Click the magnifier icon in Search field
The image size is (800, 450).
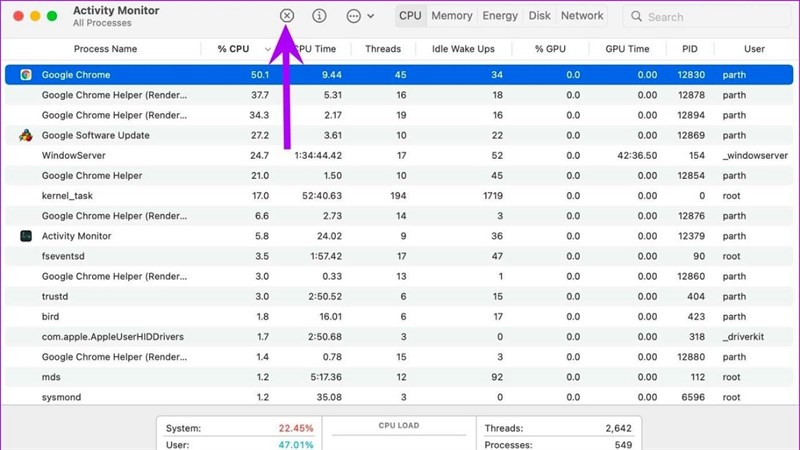636,16
